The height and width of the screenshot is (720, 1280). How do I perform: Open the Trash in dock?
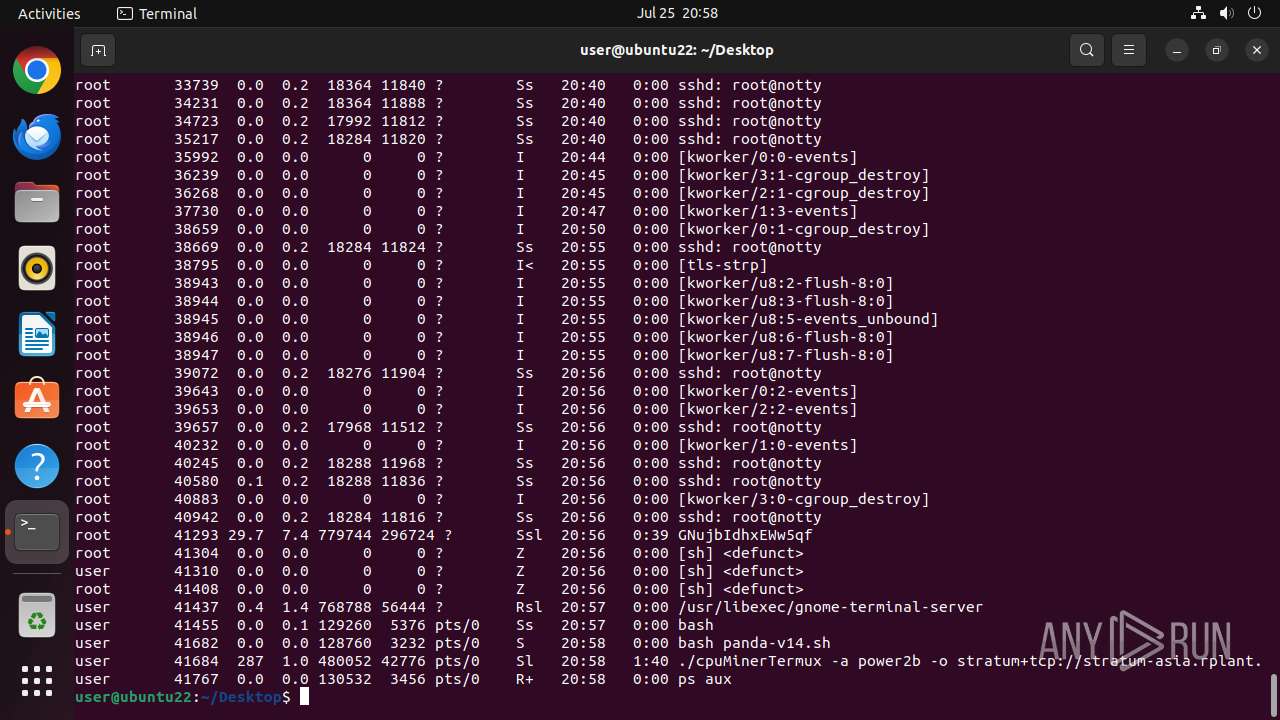(x=37, y=615)
